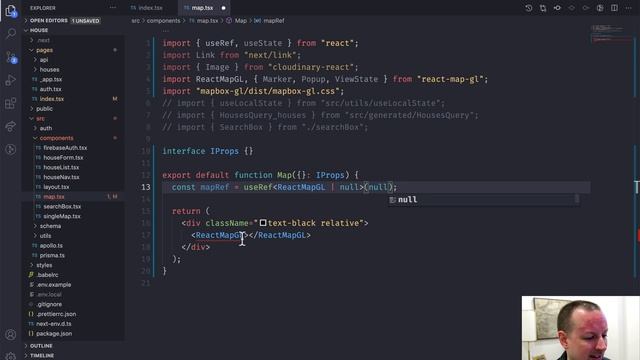Open the Manage gear icon

[11, 356]
